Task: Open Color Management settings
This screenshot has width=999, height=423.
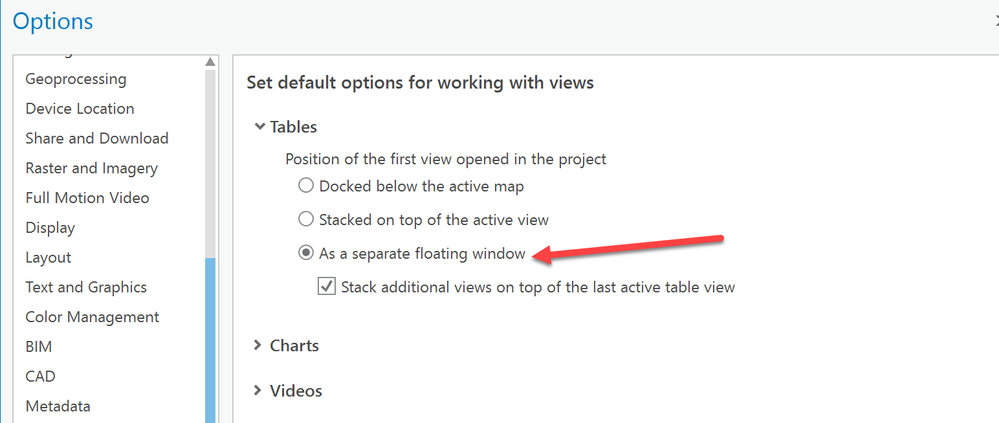Action: click(x=92, y=317)
